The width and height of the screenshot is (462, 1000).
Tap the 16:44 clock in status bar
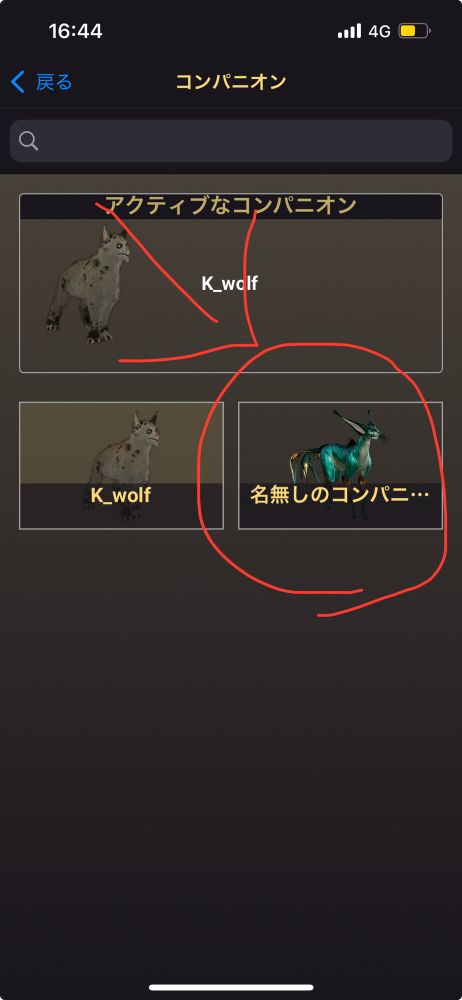73,31
